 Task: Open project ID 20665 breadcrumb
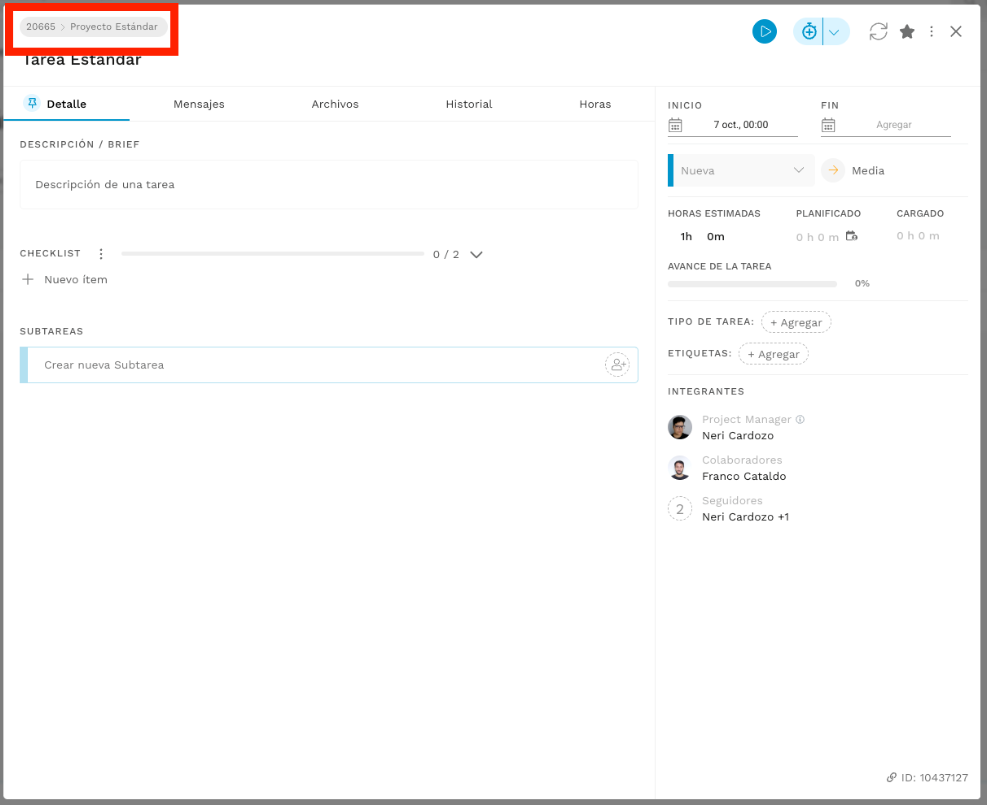point(41,26)
